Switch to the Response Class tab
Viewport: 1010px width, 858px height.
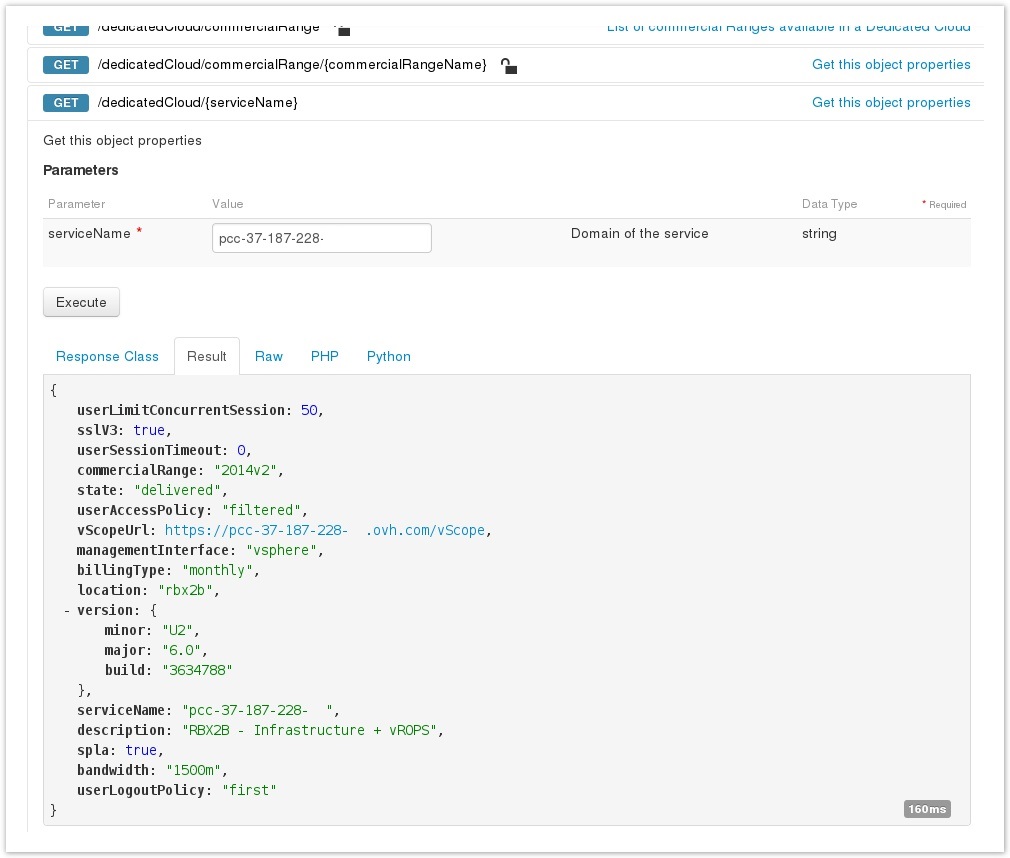click(107, 356)
